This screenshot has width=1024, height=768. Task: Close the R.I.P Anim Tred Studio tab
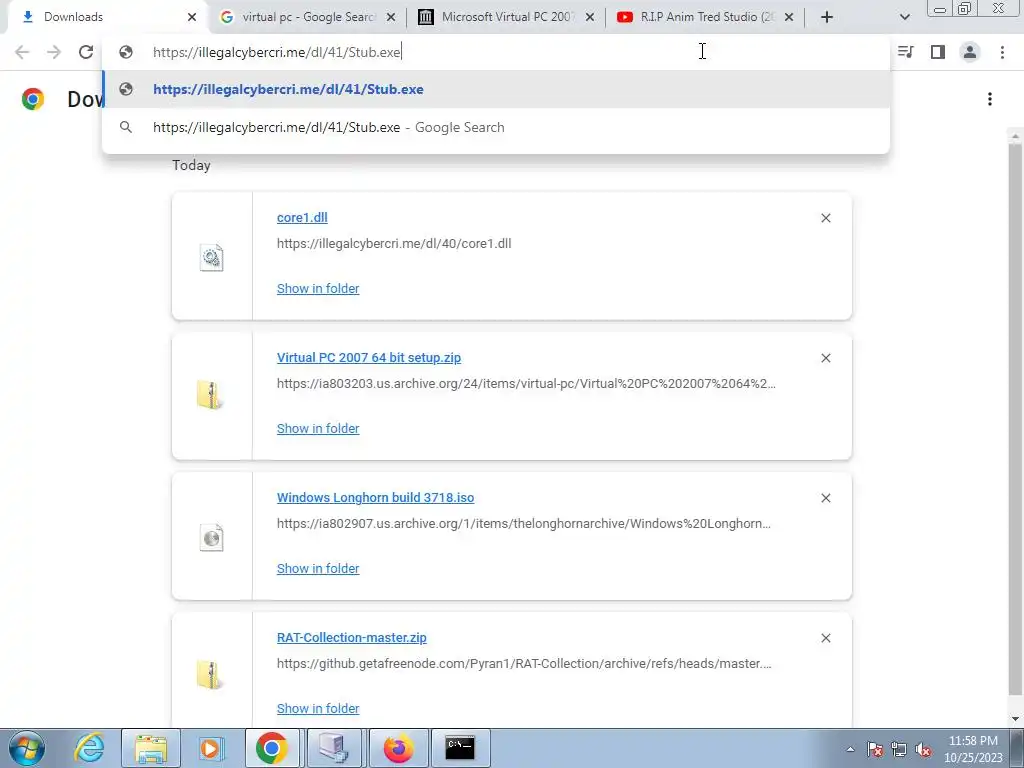pos(789,18)
